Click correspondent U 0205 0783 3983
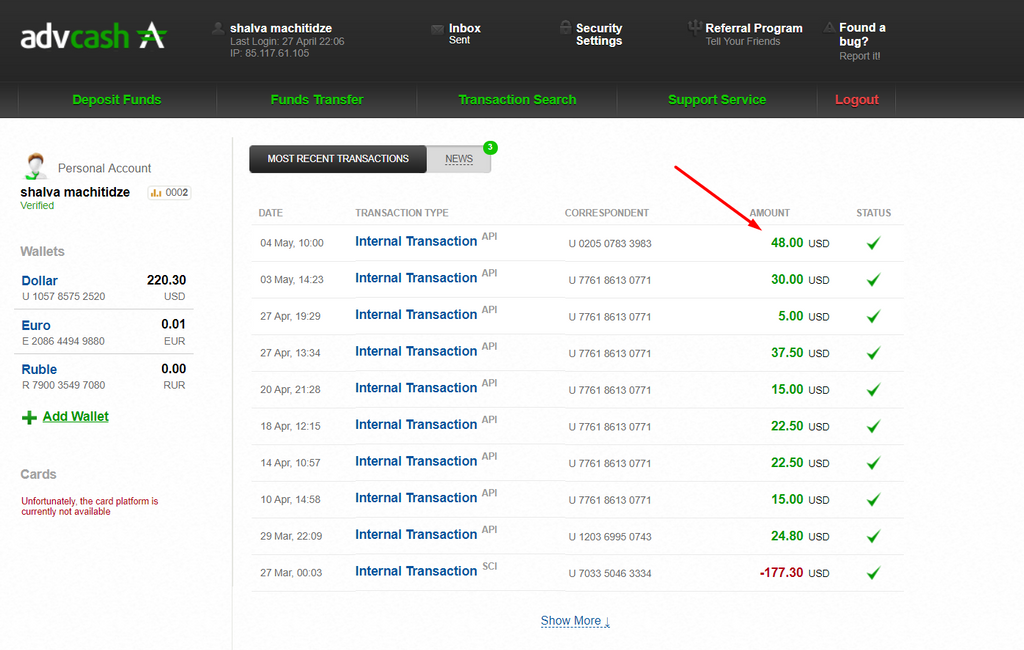The width and height of the screenshot is (1024, 650). coord(610,244)
